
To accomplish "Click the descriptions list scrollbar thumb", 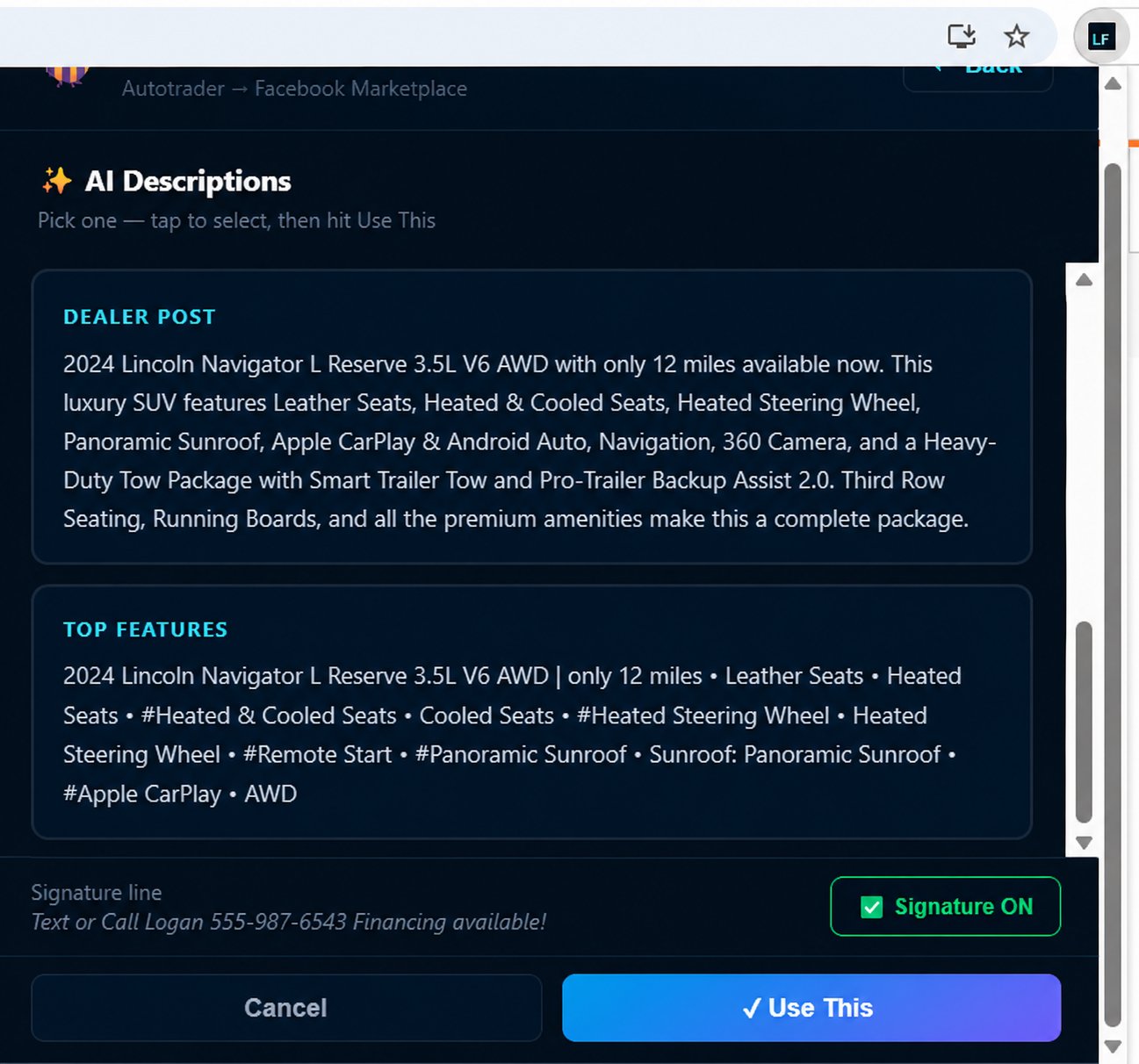I will 1084,722.
